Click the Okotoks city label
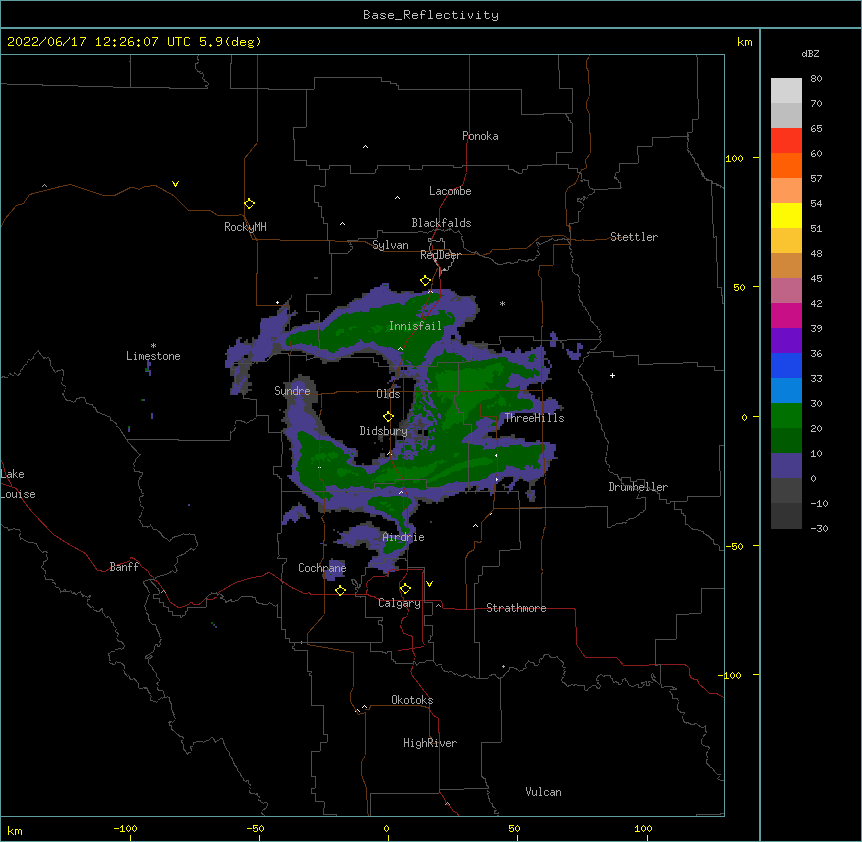 coord(412,700)
